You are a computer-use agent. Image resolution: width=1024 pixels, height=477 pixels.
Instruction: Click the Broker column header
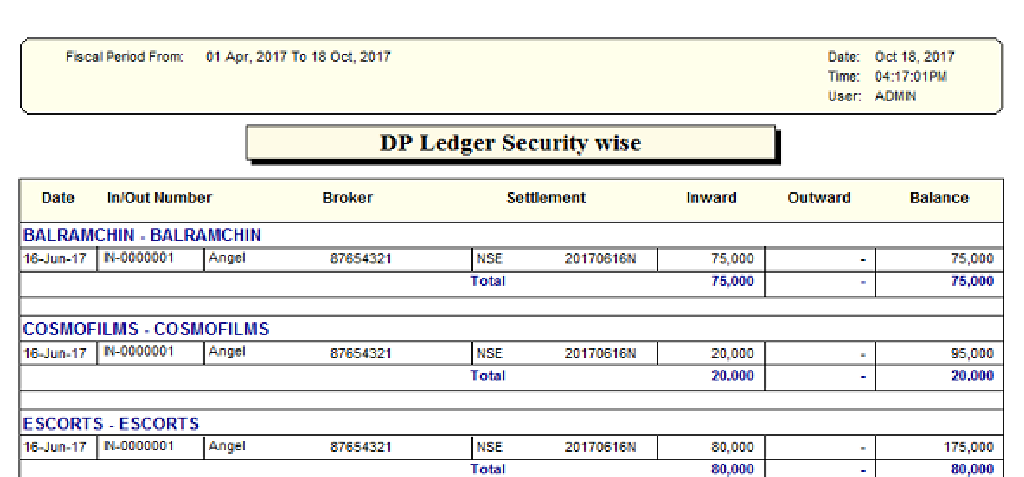pos(347,198)
